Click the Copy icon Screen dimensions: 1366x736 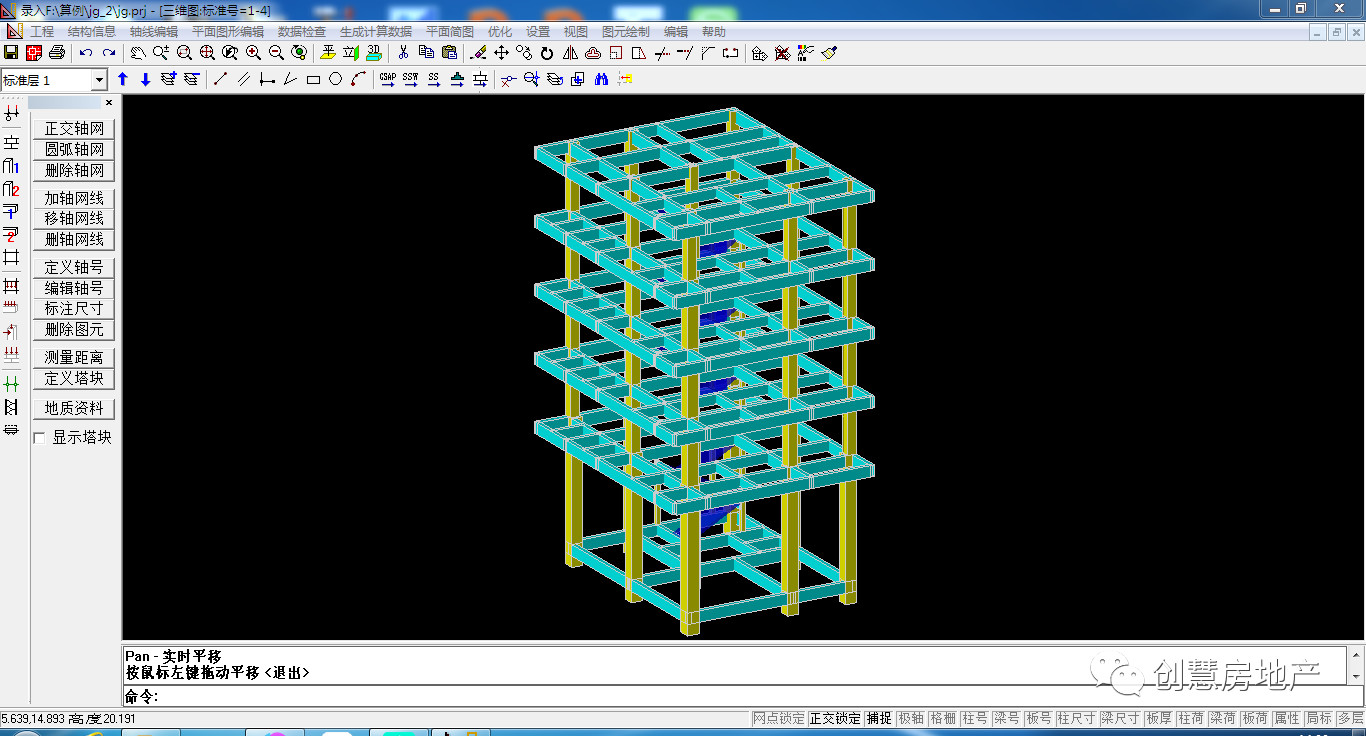pos(426,52)
